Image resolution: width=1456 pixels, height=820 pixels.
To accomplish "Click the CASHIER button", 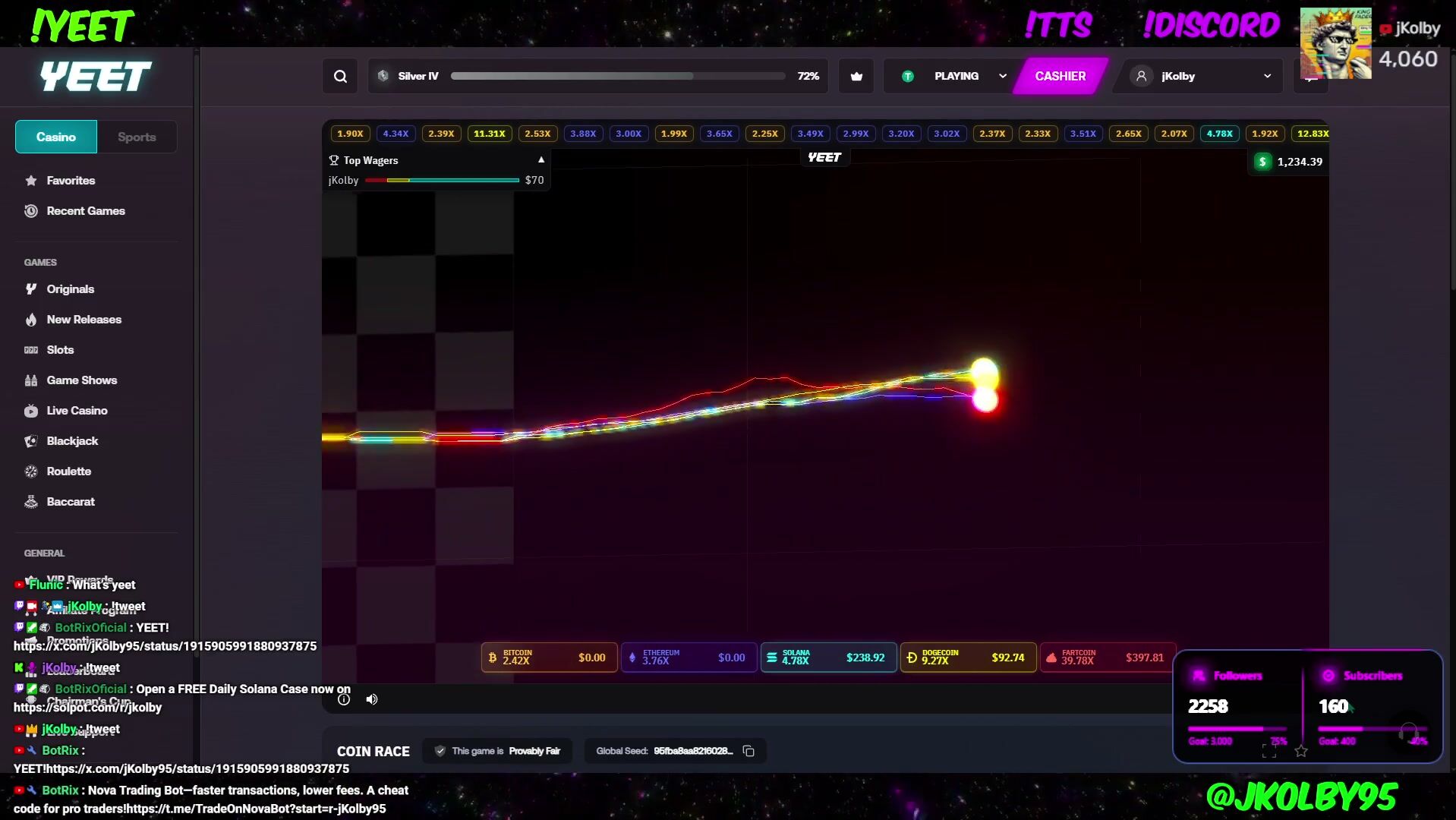I will point(1060,76).
